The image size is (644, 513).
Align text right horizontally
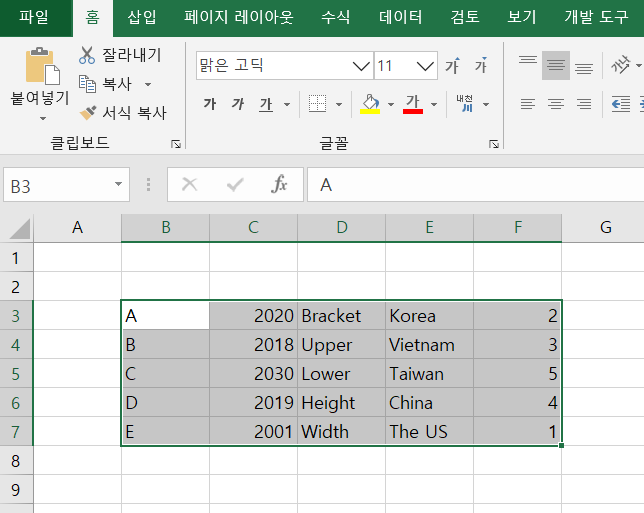584,104
